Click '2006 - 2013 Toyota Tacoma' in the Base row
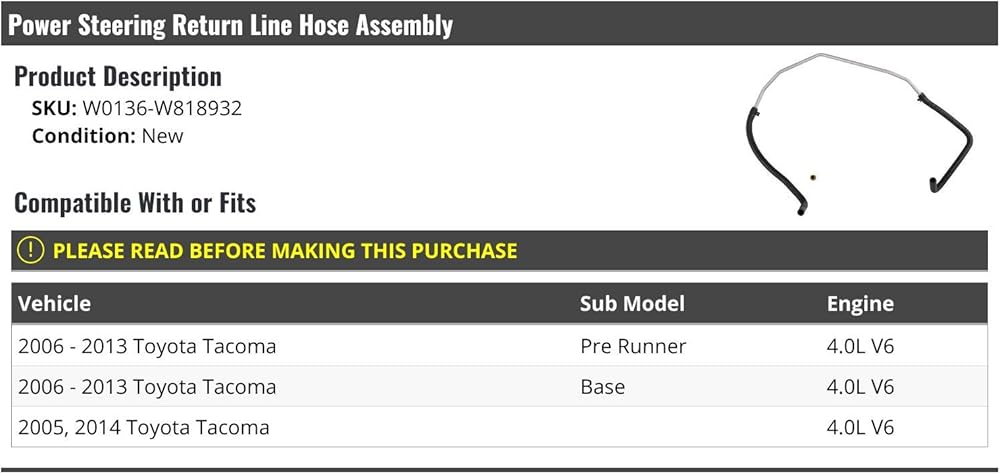 (x=147, y=387)
